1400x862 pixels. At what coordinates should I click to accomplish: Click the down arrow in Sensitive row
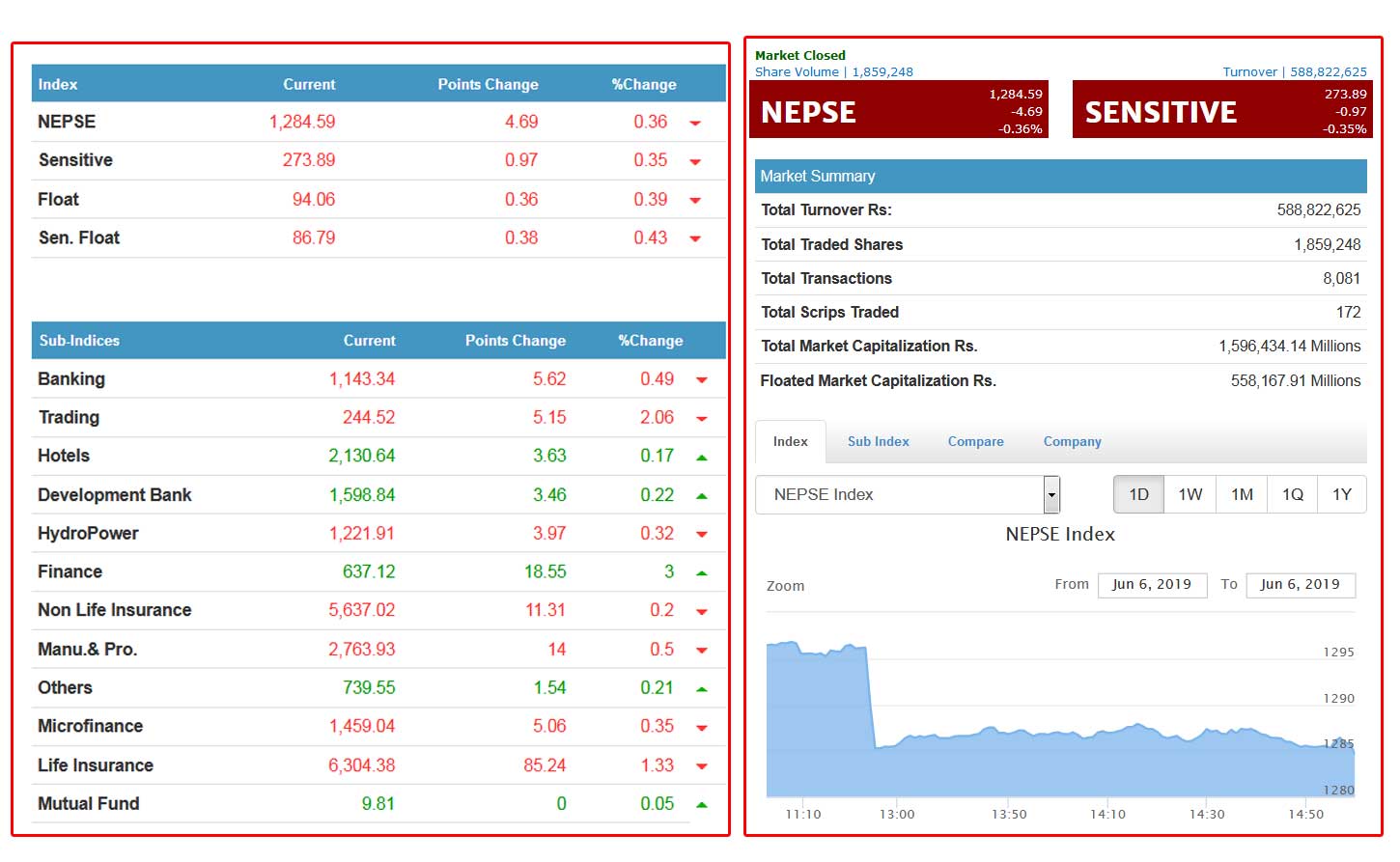[695, 162]
